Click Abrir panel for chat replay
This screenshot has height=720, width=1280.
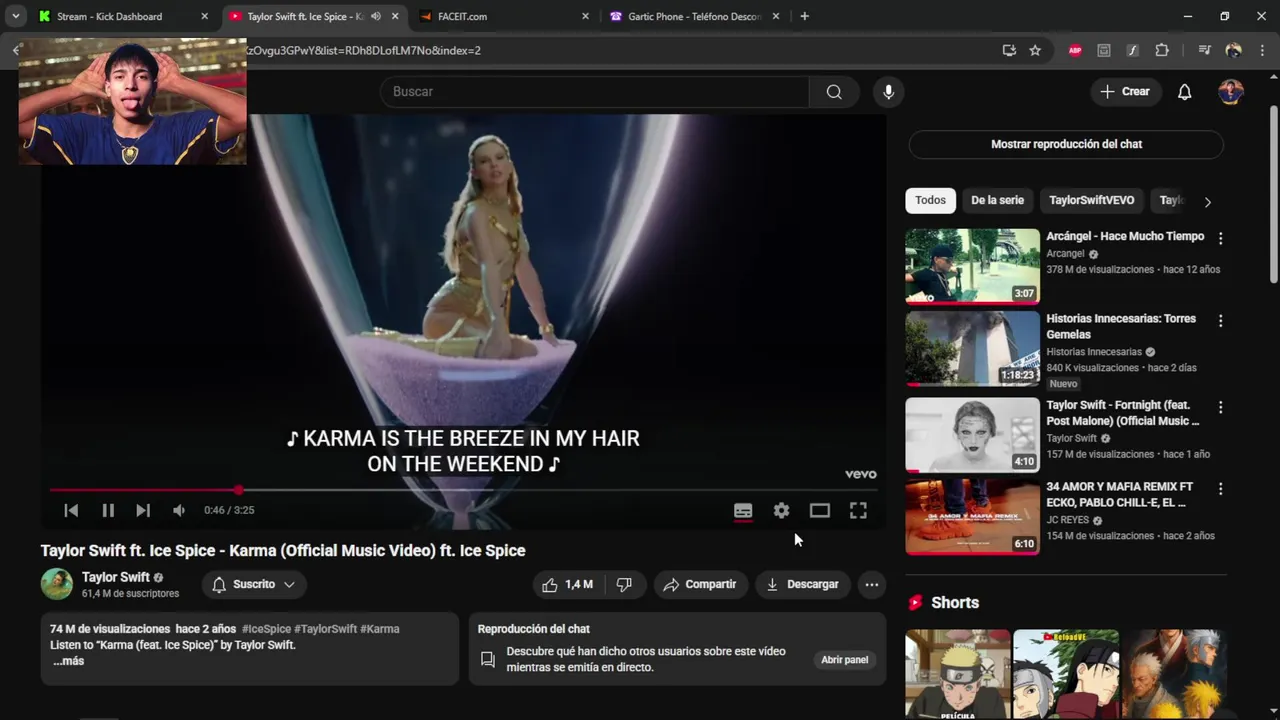point(845,660)
